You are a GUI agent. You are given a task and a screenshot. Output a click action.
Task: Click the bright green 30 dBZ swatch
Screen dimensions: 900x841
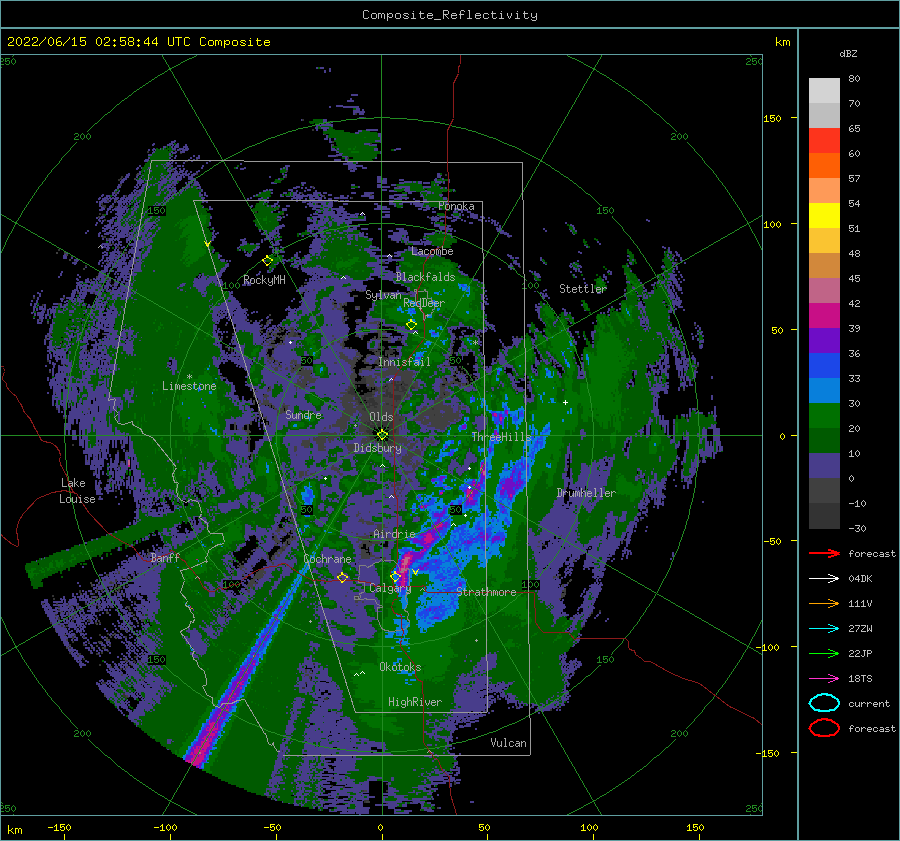click(x=824, y=416)
